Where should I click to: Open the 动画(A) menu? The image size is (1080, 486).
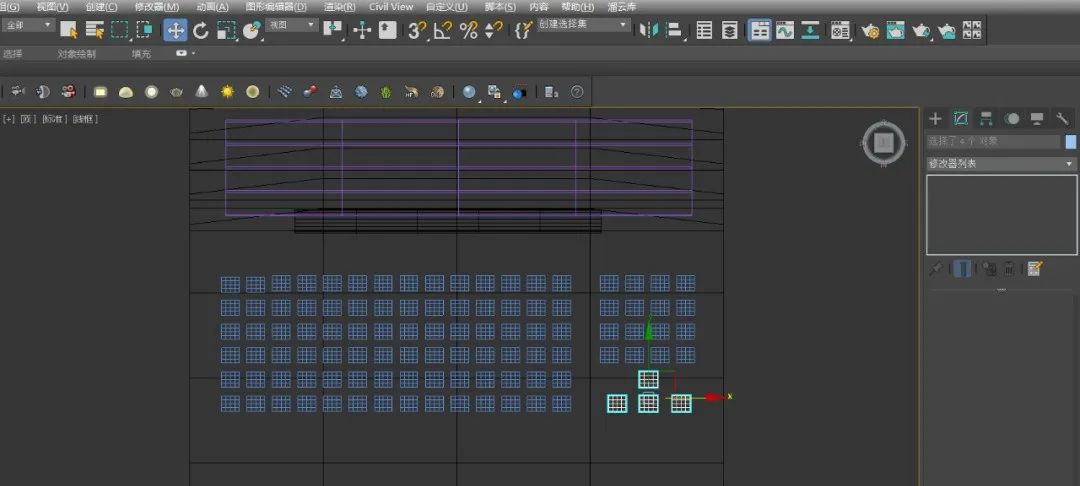pos(212,6)
